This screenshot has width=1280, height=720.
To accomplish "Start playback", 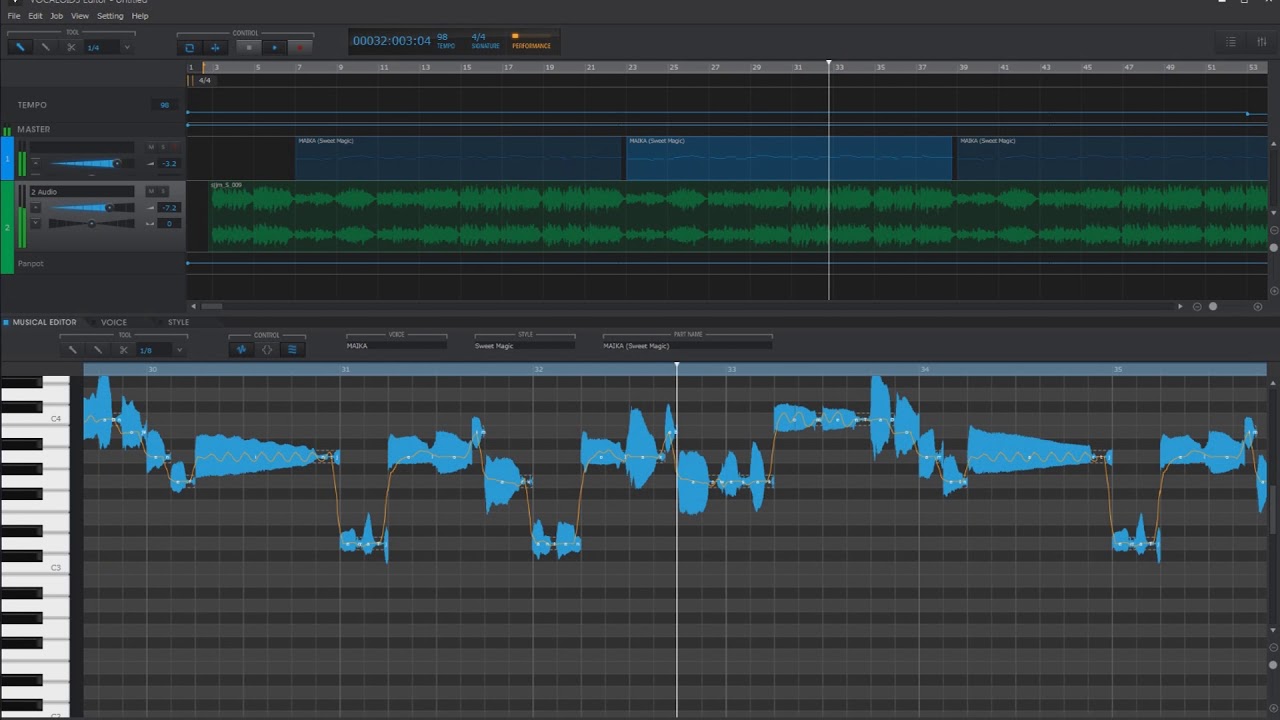I will pos(274,47).
